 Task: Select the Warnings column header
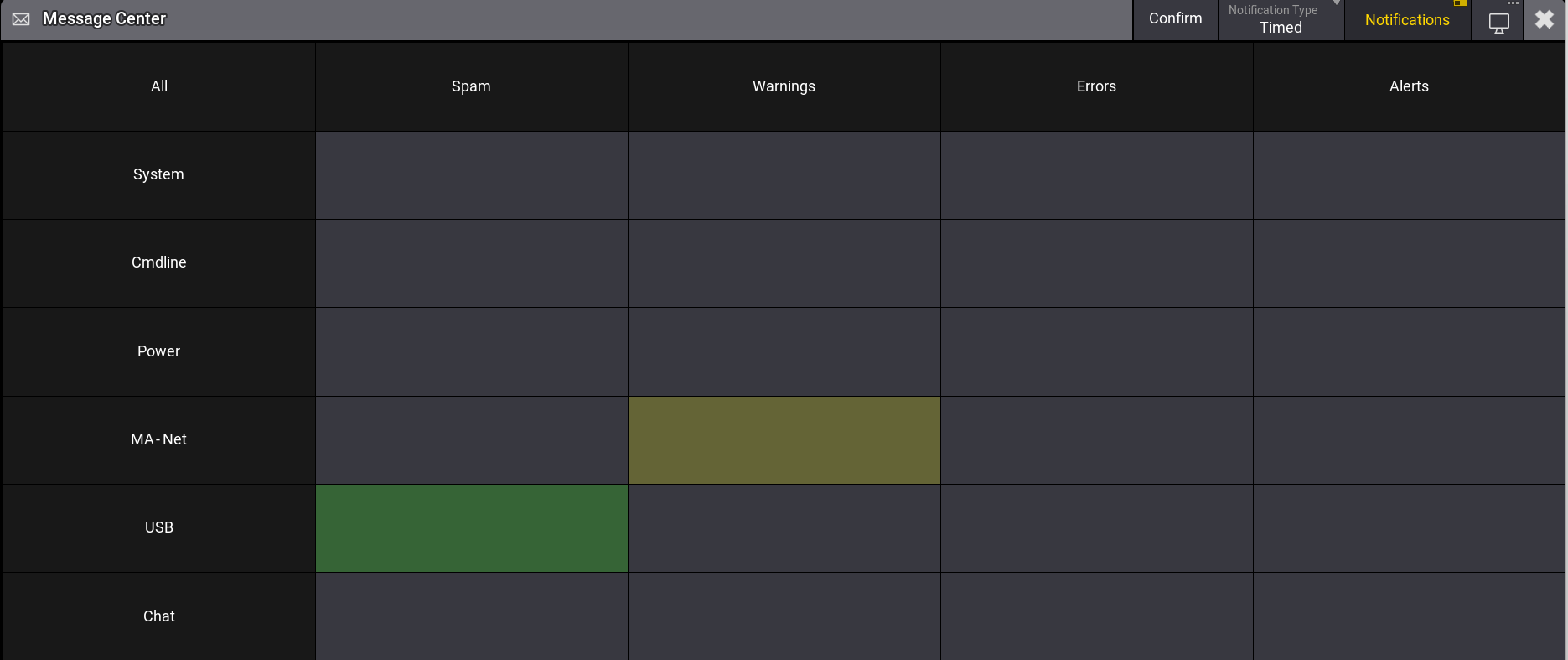(x=784, y=86)
